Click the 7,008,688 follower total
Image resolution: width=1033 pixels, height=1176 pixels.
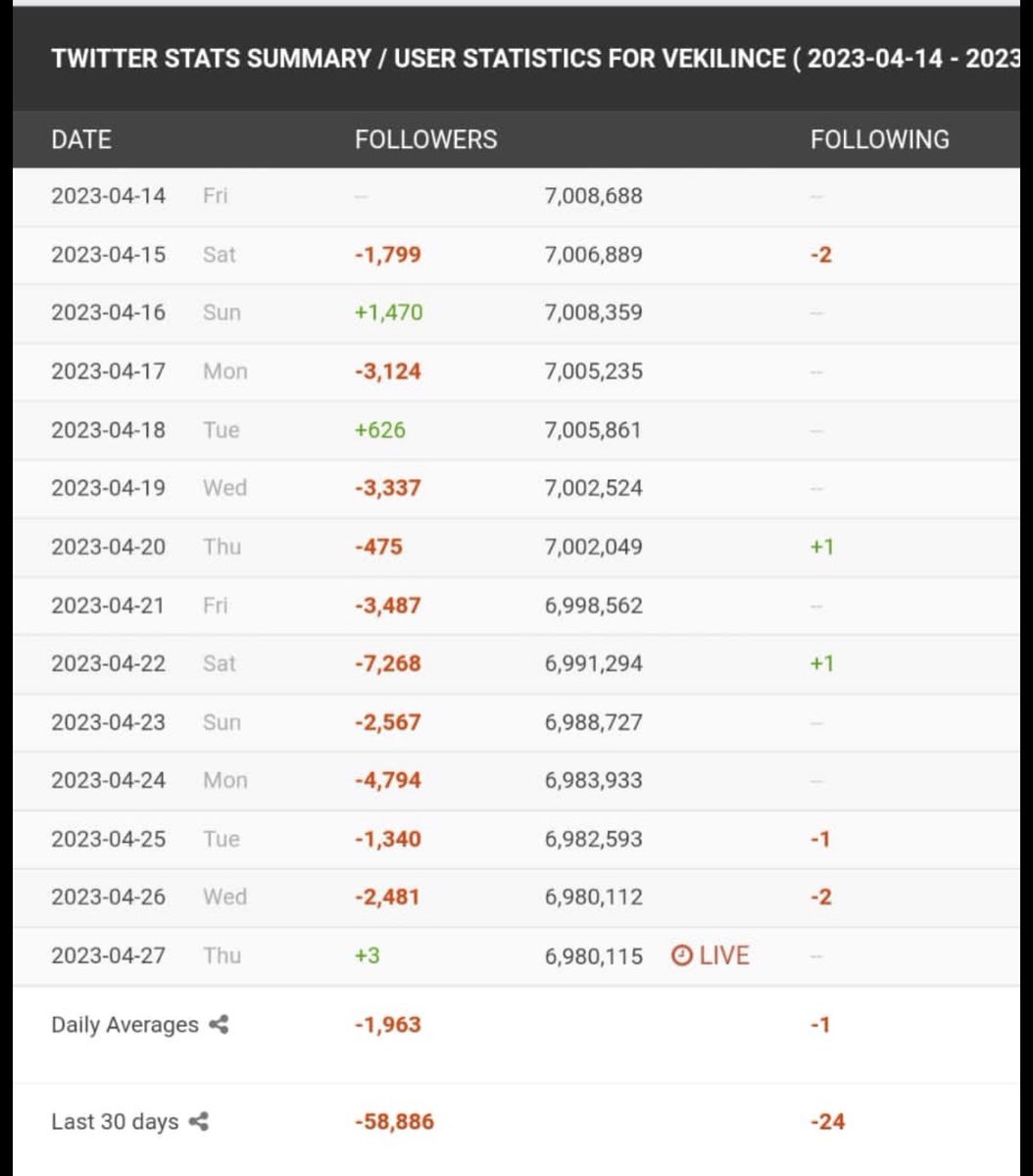point(593,196)
